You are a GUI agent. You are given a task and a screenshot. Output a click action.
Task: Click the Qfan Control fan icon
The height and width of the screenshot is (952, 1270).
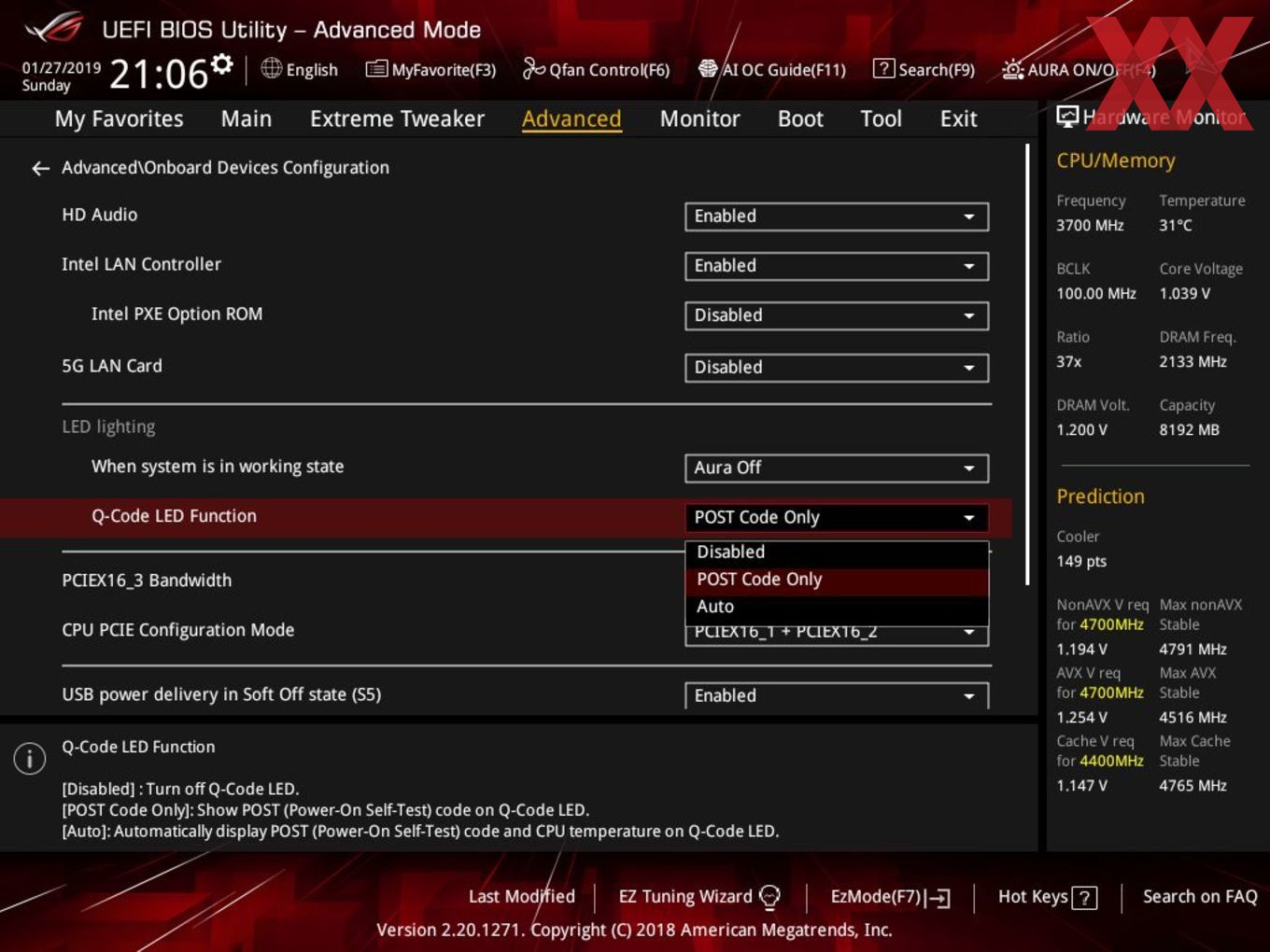tap(533, 68)
